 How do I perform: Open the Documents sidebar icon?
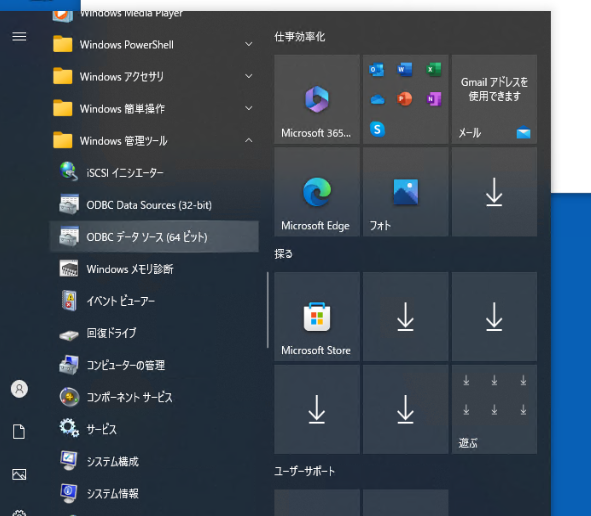coord(19,432)
